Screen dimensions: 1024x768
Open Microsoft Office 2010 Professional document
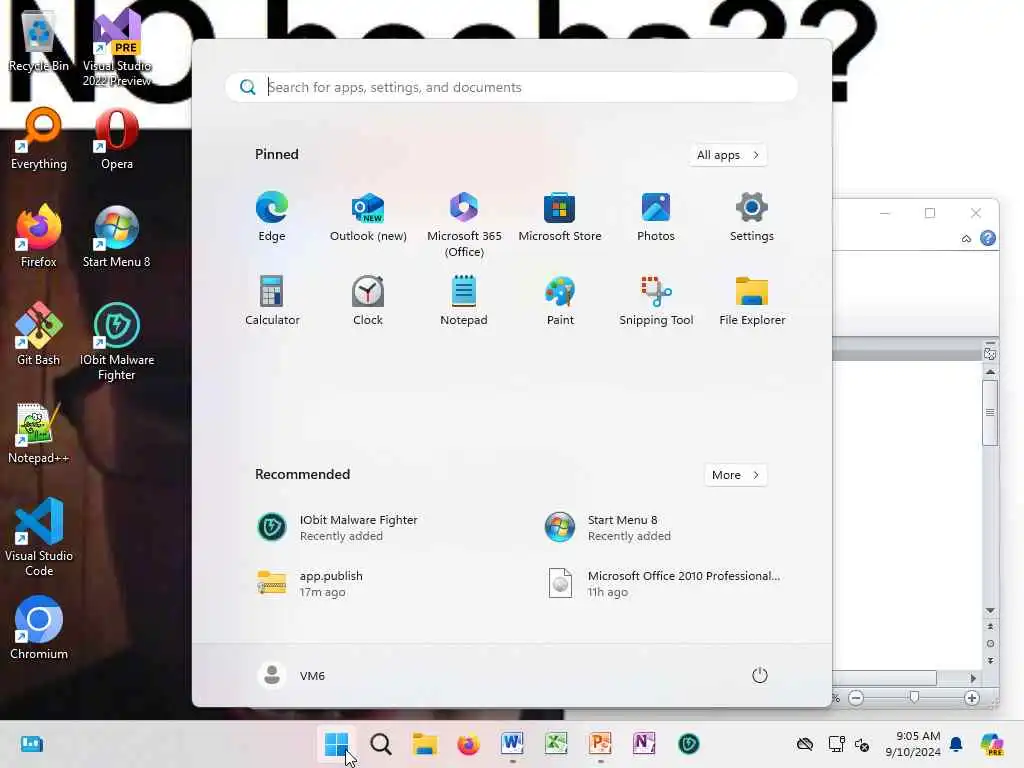click(x=663, y=583)
